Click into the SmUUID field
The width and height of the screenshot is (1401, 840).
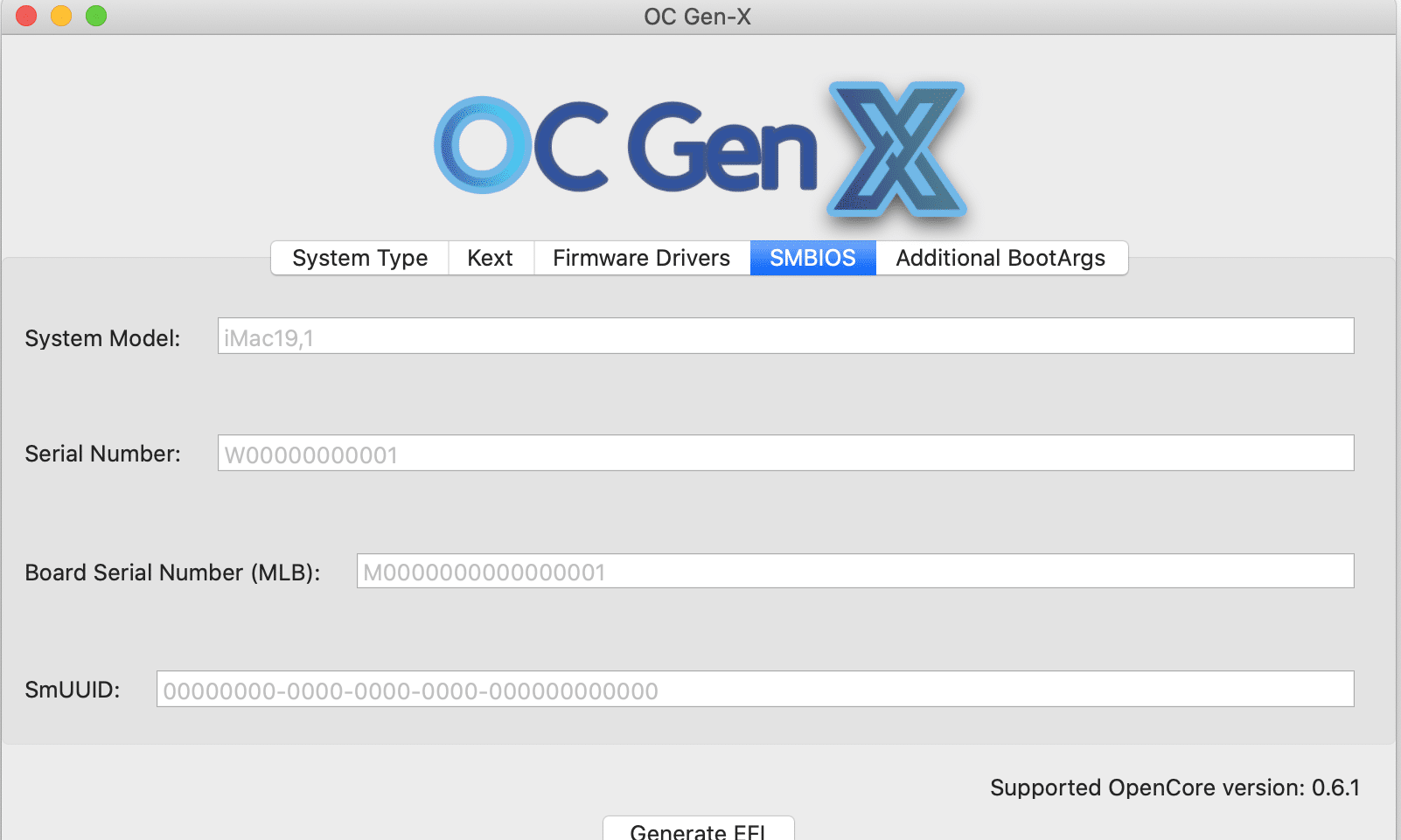[x=755, y=689]
